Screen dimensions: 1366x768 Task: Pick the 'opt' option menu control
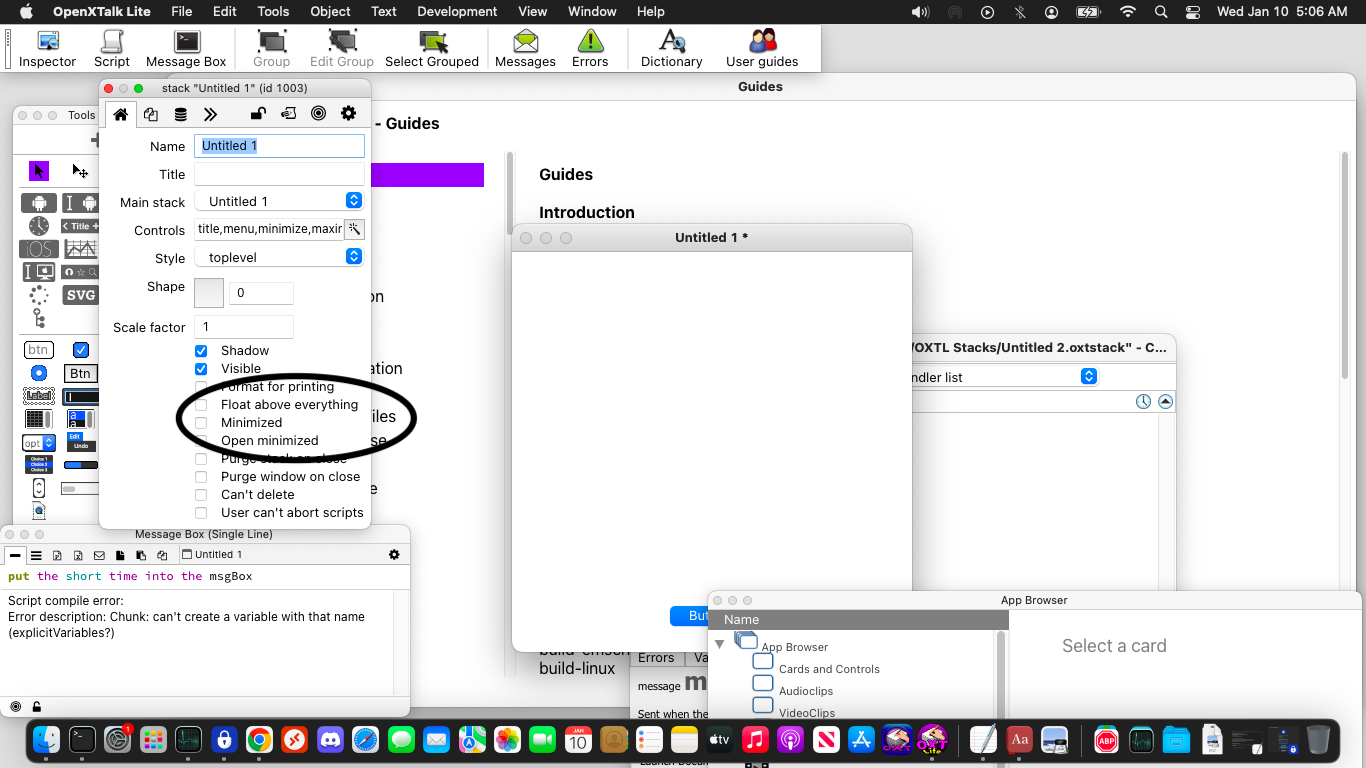click(39, 443)
